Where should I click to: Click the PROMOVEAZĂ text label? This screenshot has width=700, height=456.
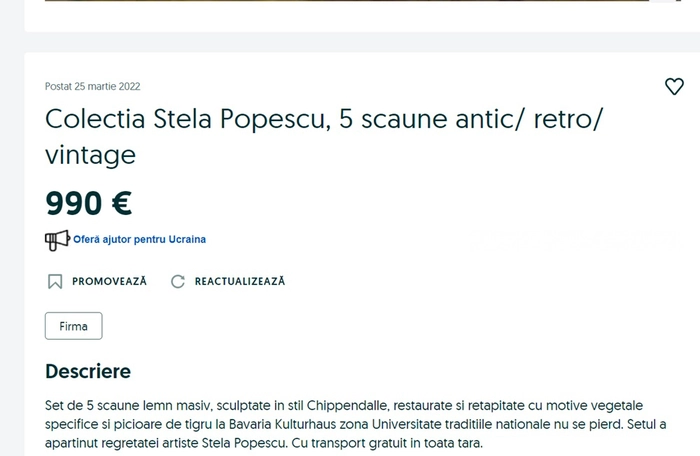click(x=109, y=281)
